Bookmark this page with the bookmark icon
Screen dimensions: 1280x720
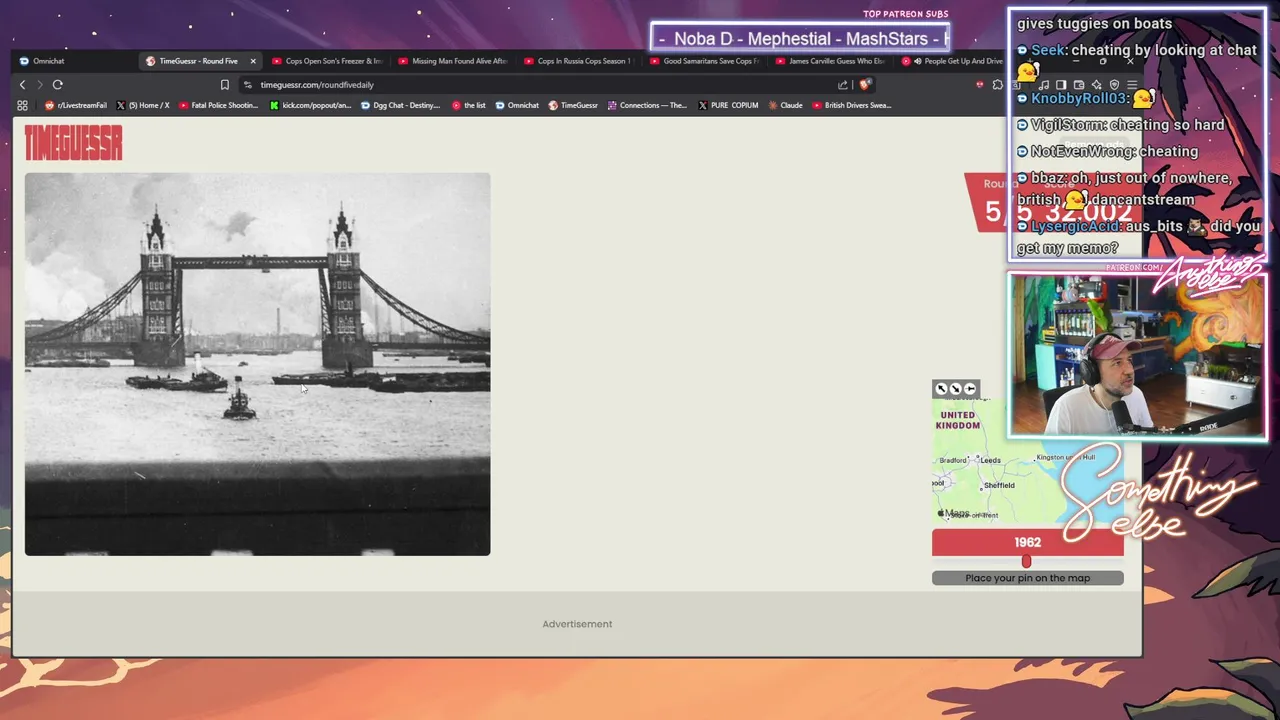[225, 85]
